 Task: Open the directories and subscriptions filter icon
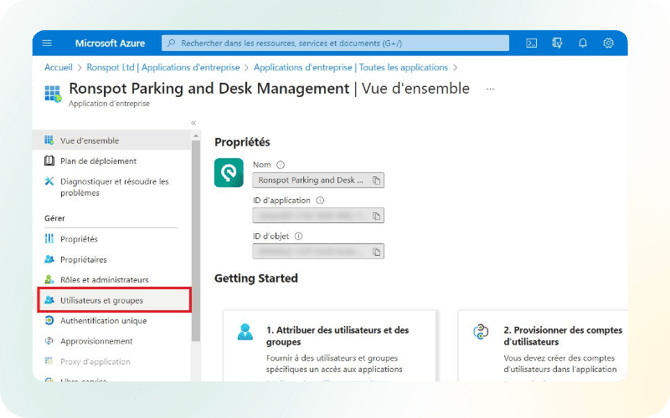[x=557, y=43]
